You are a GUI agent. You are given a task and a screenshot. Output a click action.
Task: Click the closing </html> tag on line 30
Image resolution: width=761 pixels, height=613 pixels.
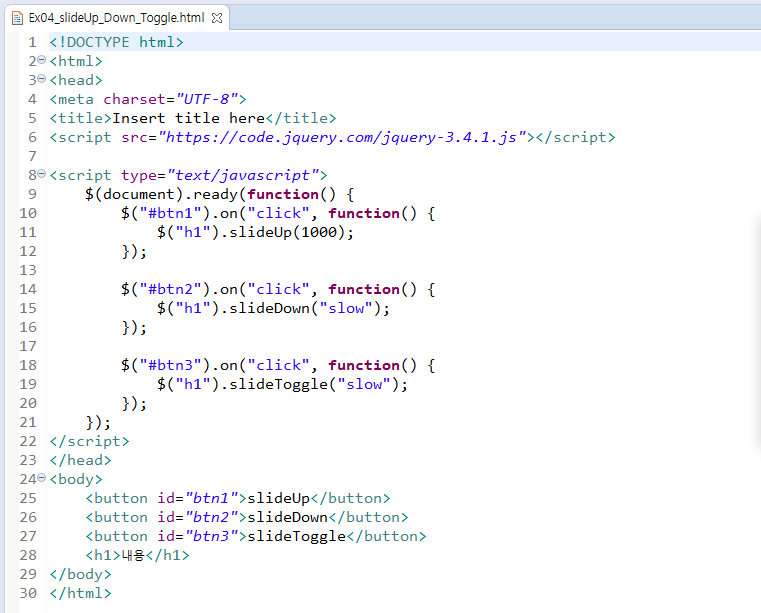[81, 593]
